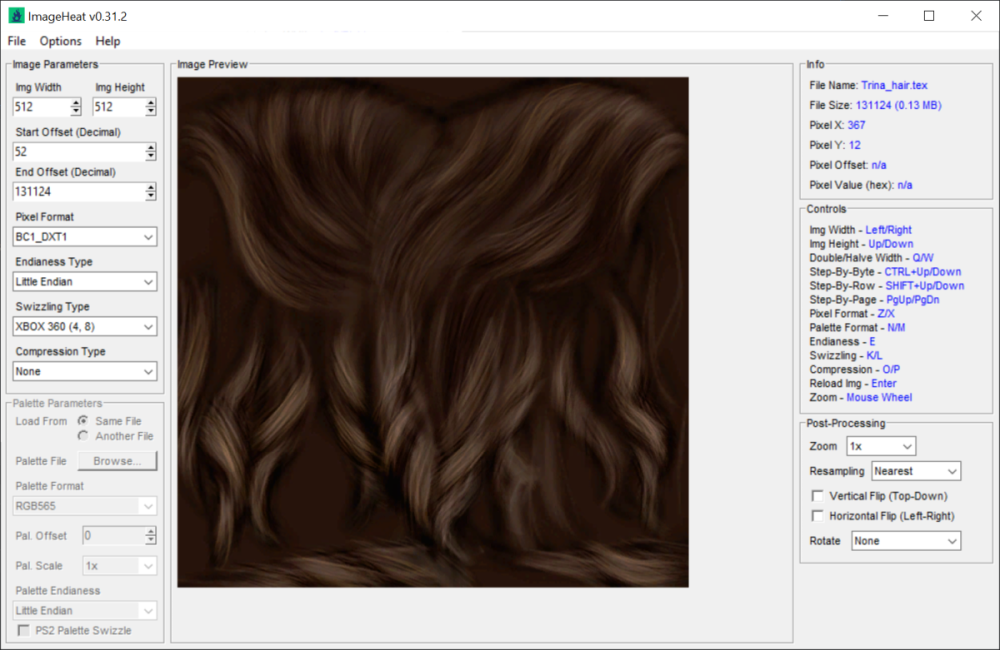The width and height of the screenshot is (1000, 650).
Task: Click the File Size value 131124 (0.13 MB)
Action: pos(899,105)
